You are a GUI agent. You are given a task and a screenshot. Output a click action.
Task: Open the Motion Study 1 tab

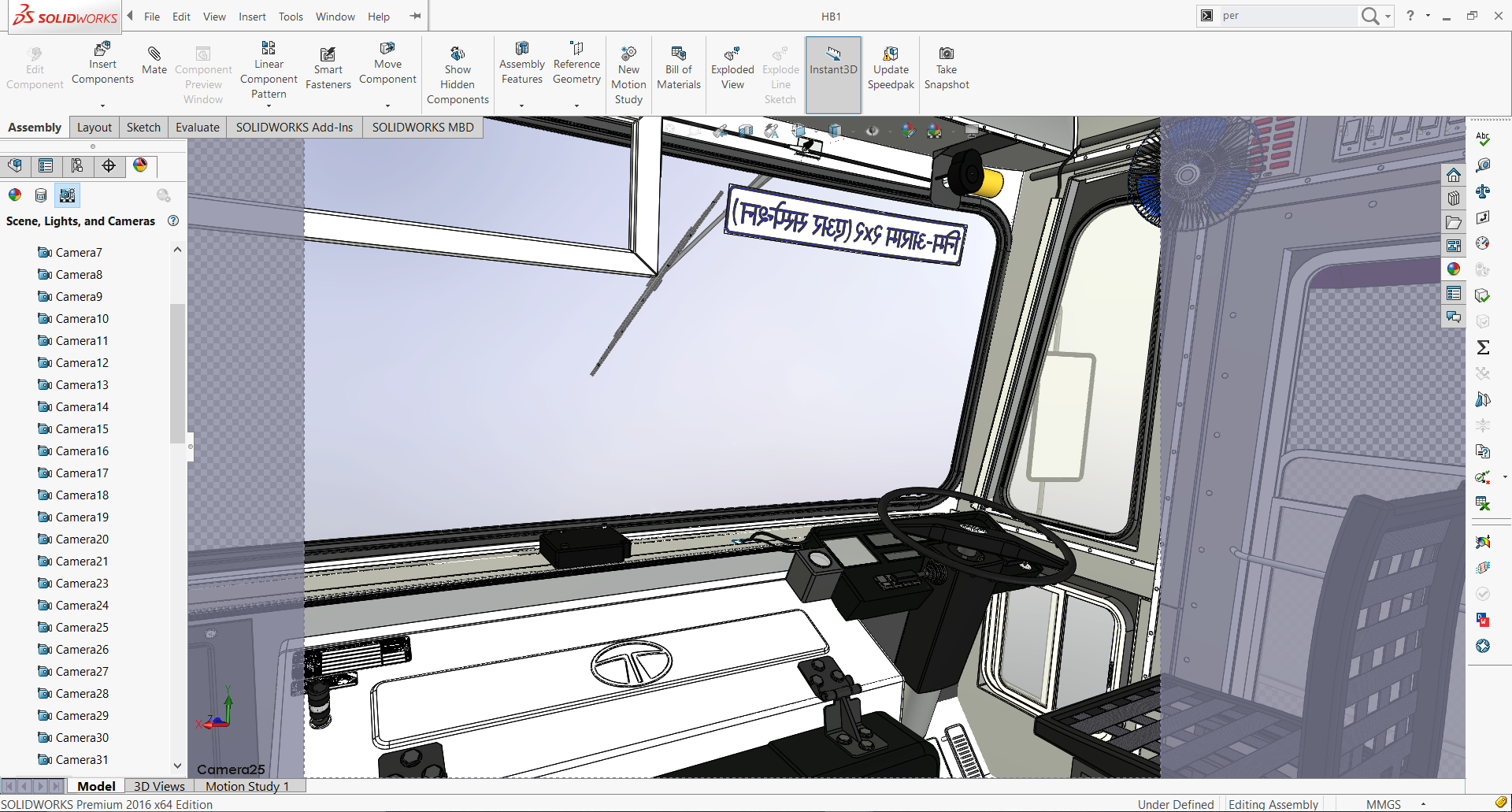[x=247, y=786]
